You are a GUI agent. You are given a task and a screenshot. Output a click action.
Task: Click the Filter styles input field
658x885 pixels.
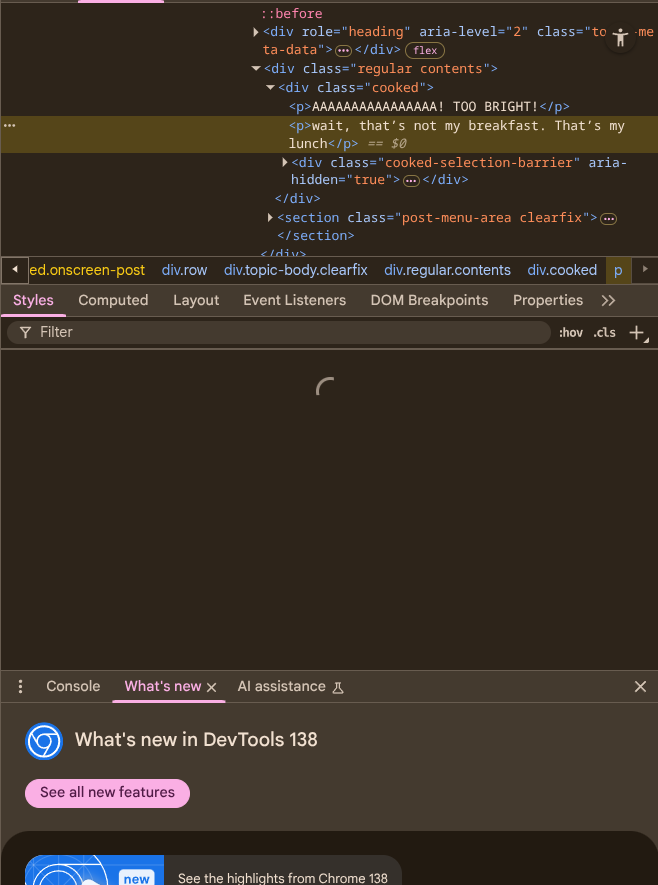(x=279, y=332)
